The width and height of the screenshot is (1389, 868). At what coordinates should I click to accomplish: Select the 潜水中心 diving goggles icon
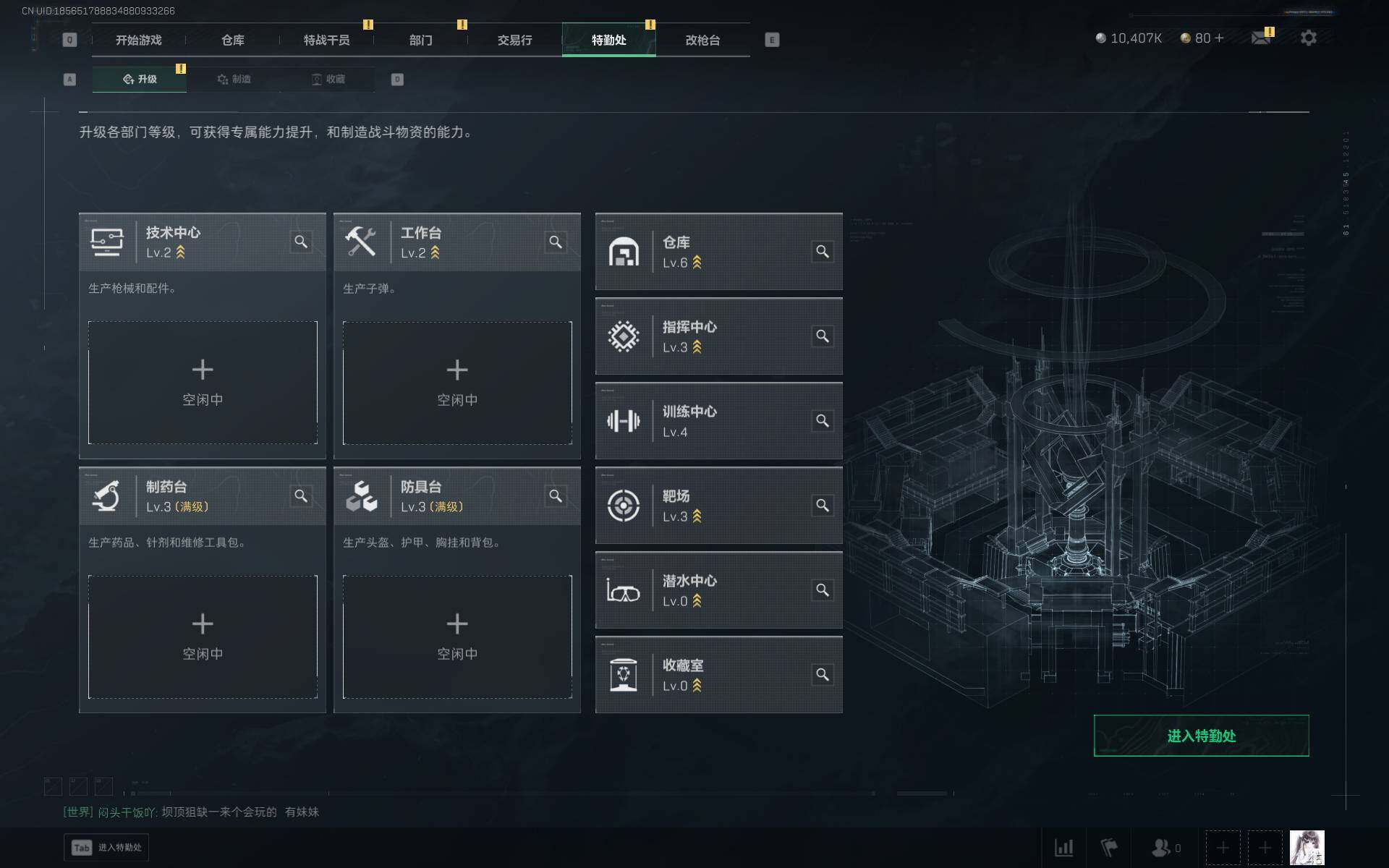coord(623,590)
